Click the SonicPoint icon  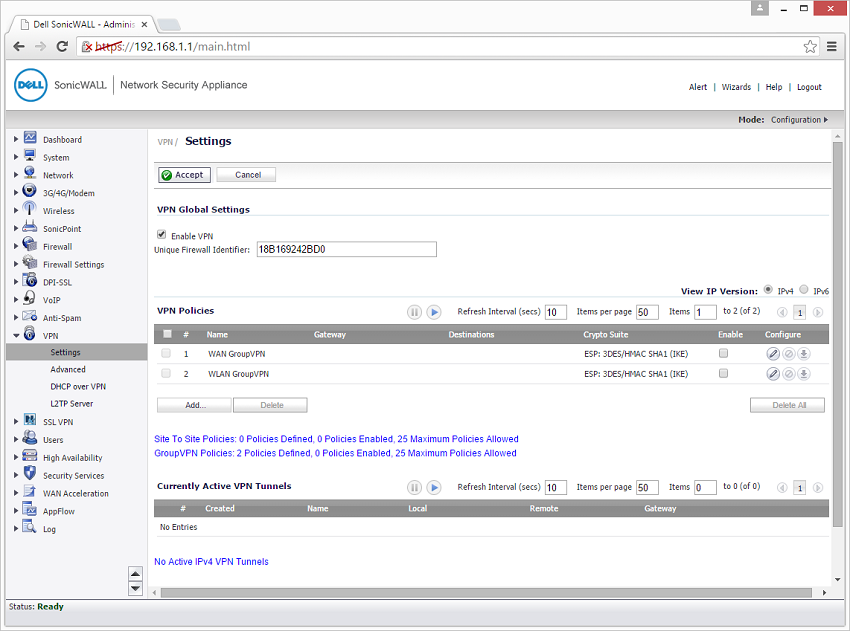tap(29, 227)
